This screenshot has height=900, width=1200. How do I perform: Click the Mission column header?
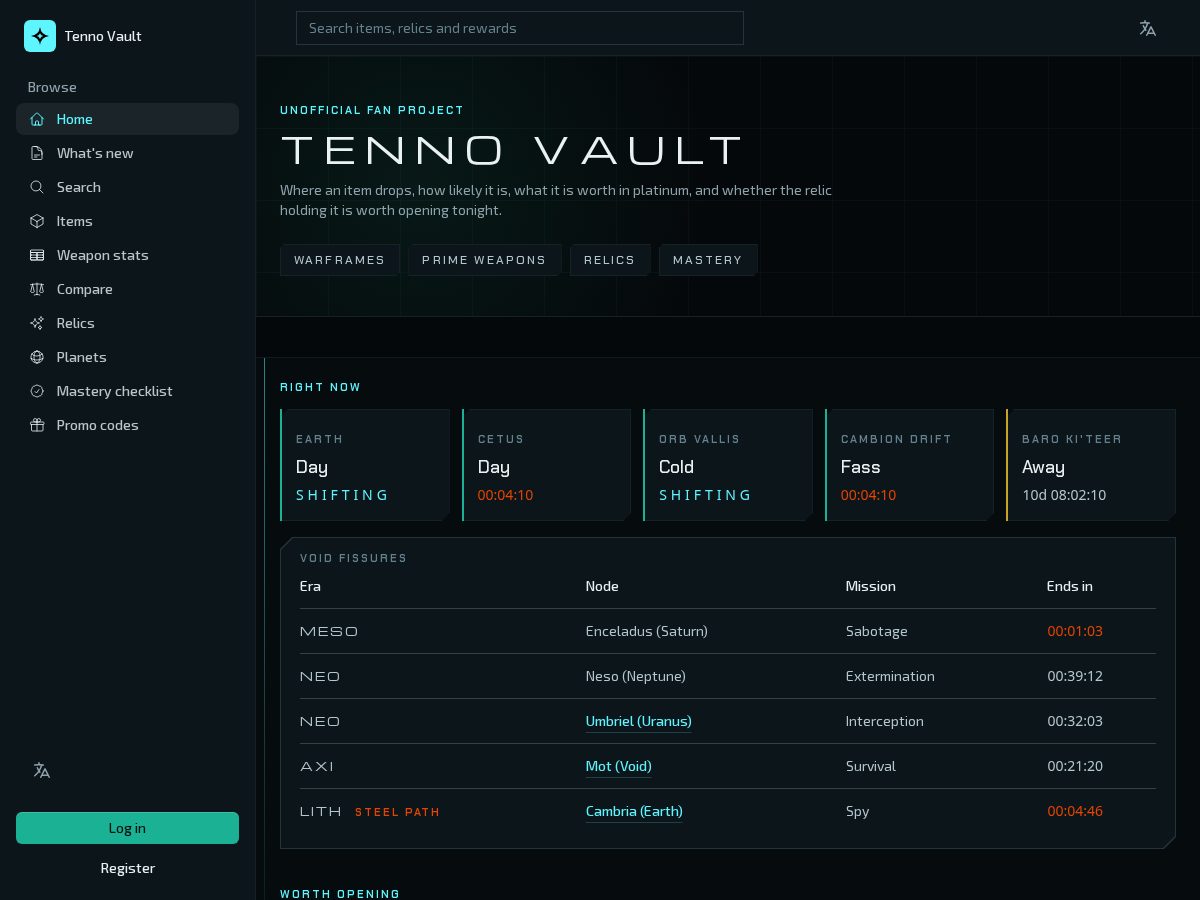coord(871,586)
